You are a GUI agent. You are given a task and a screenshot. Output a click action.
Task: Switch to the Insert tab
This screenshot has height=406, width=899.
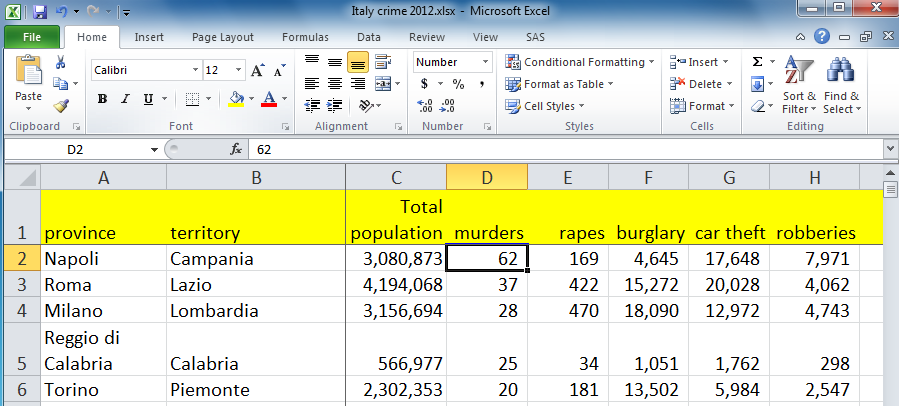[149, 37]
